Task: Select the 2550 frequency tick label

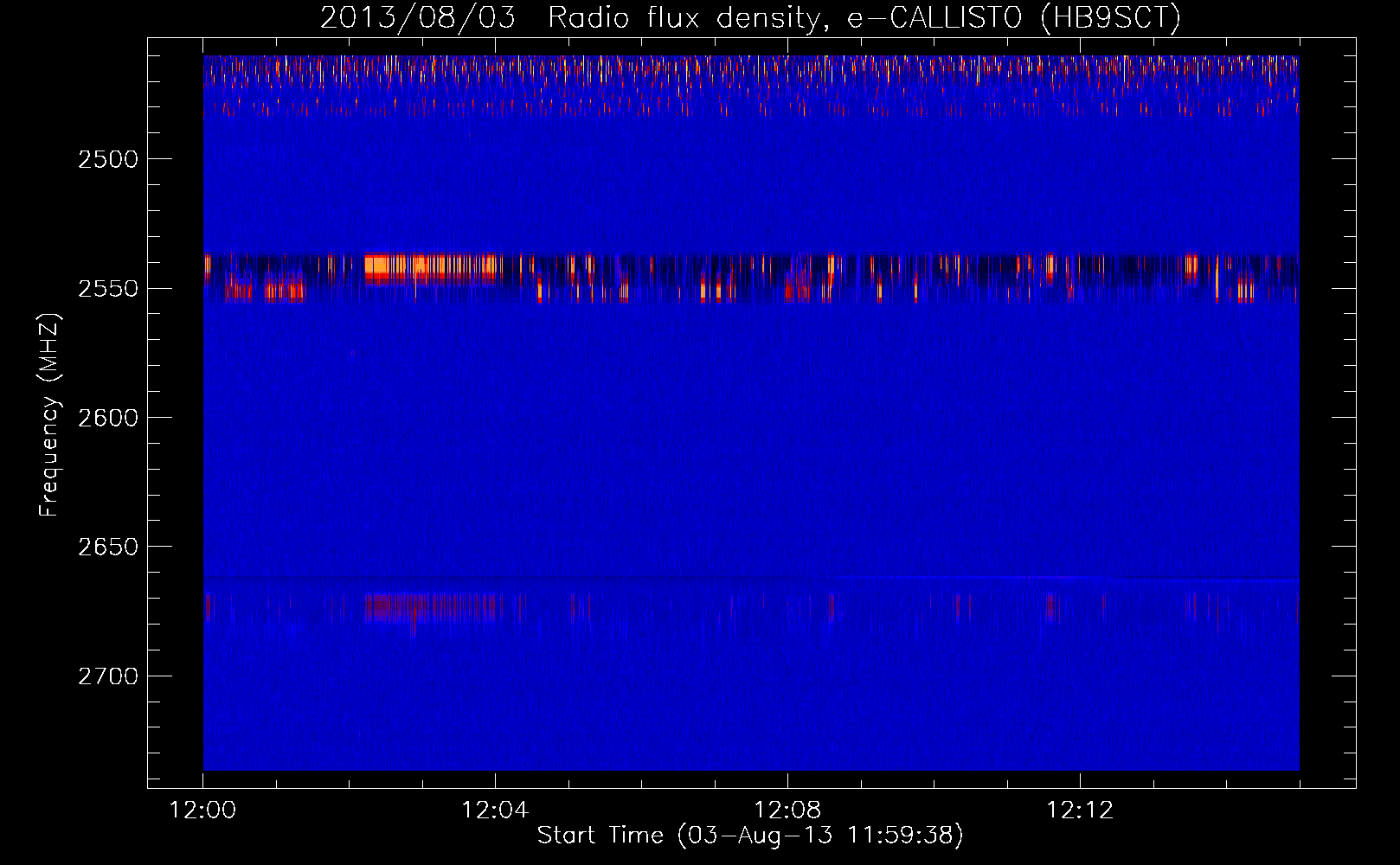Action: click(108, 289)
